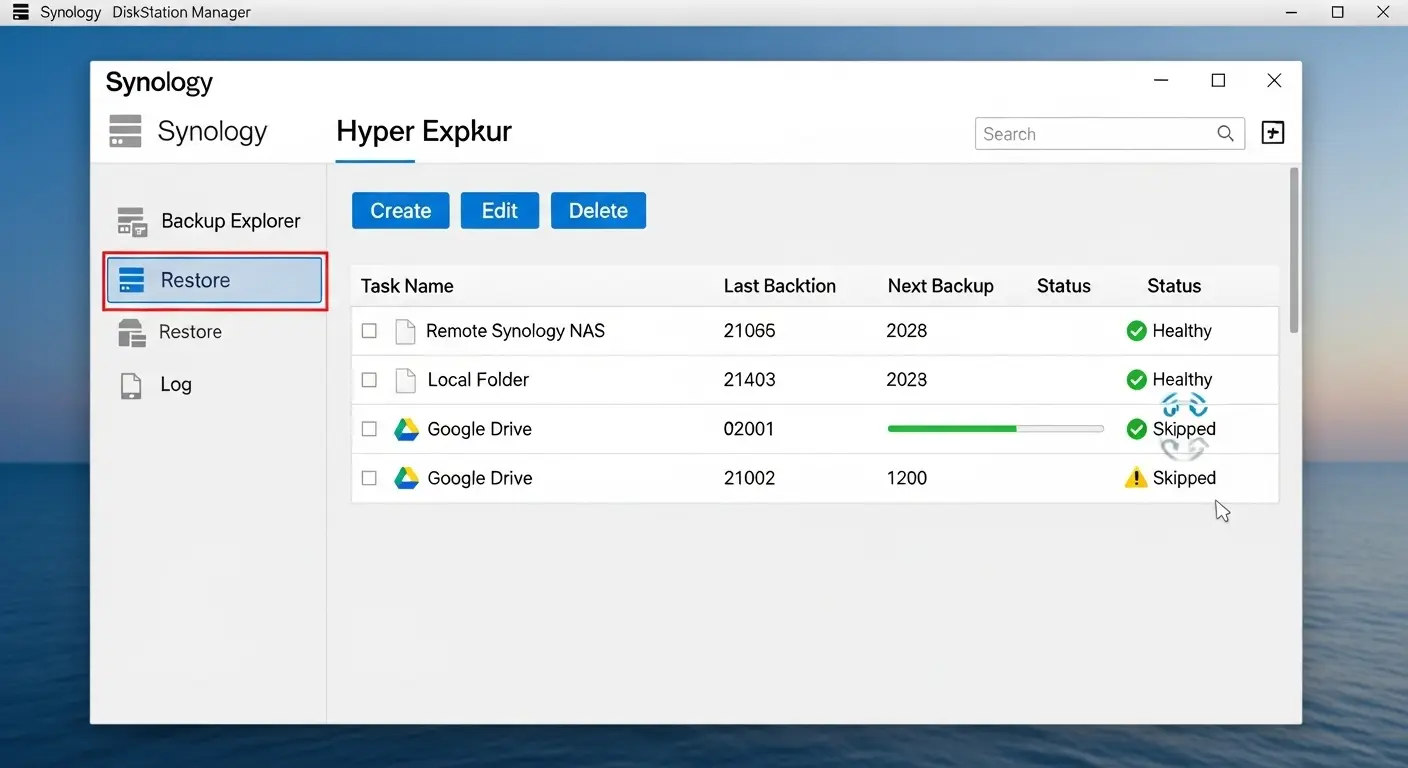Click the file icon beside Remote Synology NAS

[x=405, y=331]
